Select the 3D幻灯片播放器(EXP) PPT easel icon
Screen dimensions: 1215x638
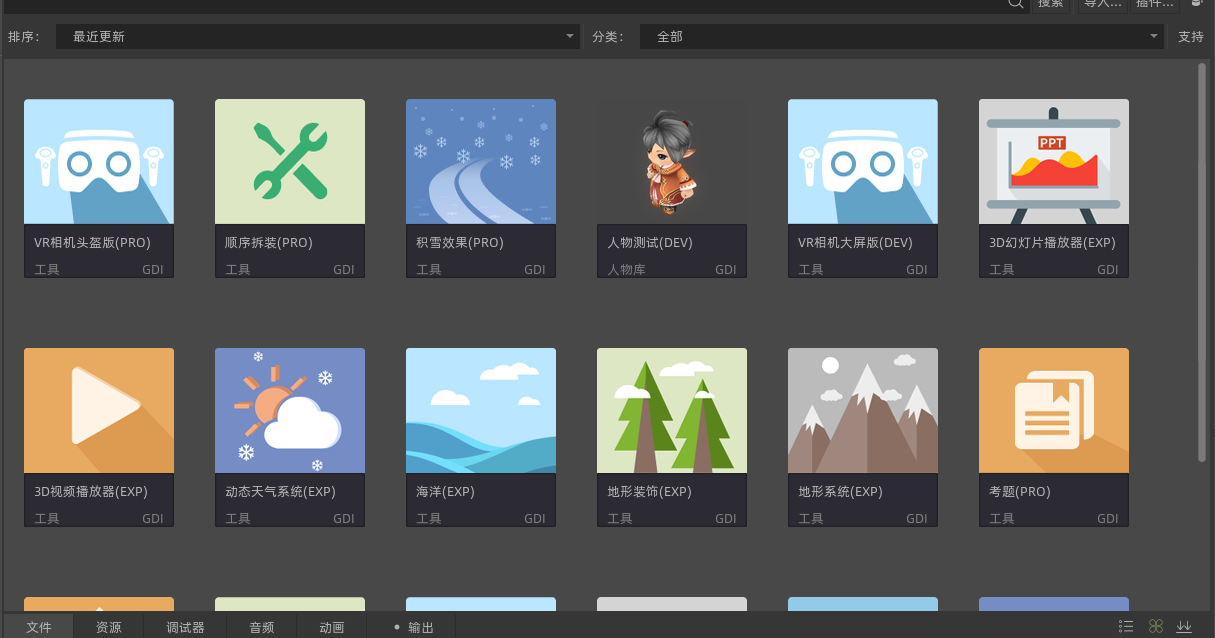(1054, 161)
